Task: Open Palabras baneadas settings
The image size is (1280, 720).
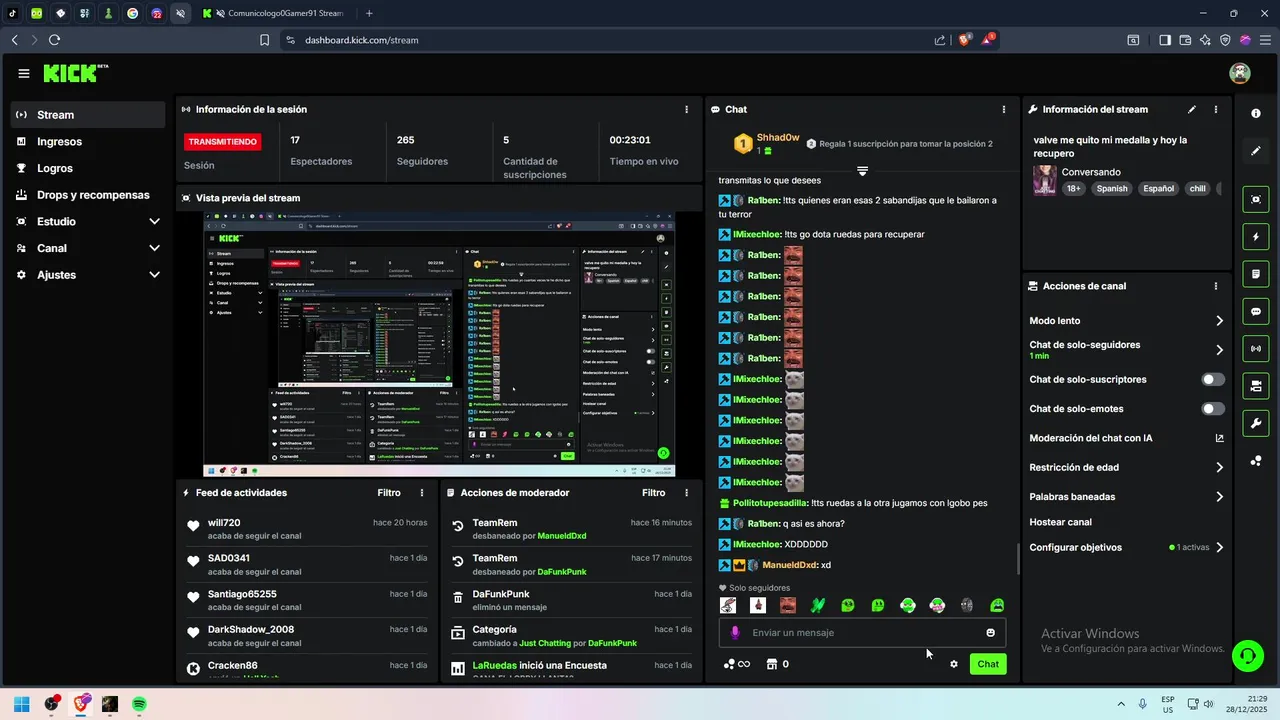Action: coord(1126,497)
